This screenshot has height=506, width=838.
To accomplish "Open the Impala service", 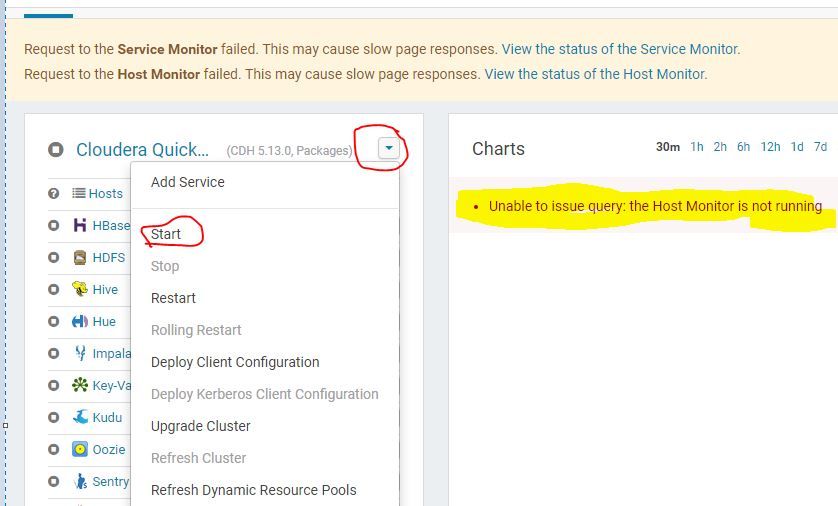I will 111,354.
